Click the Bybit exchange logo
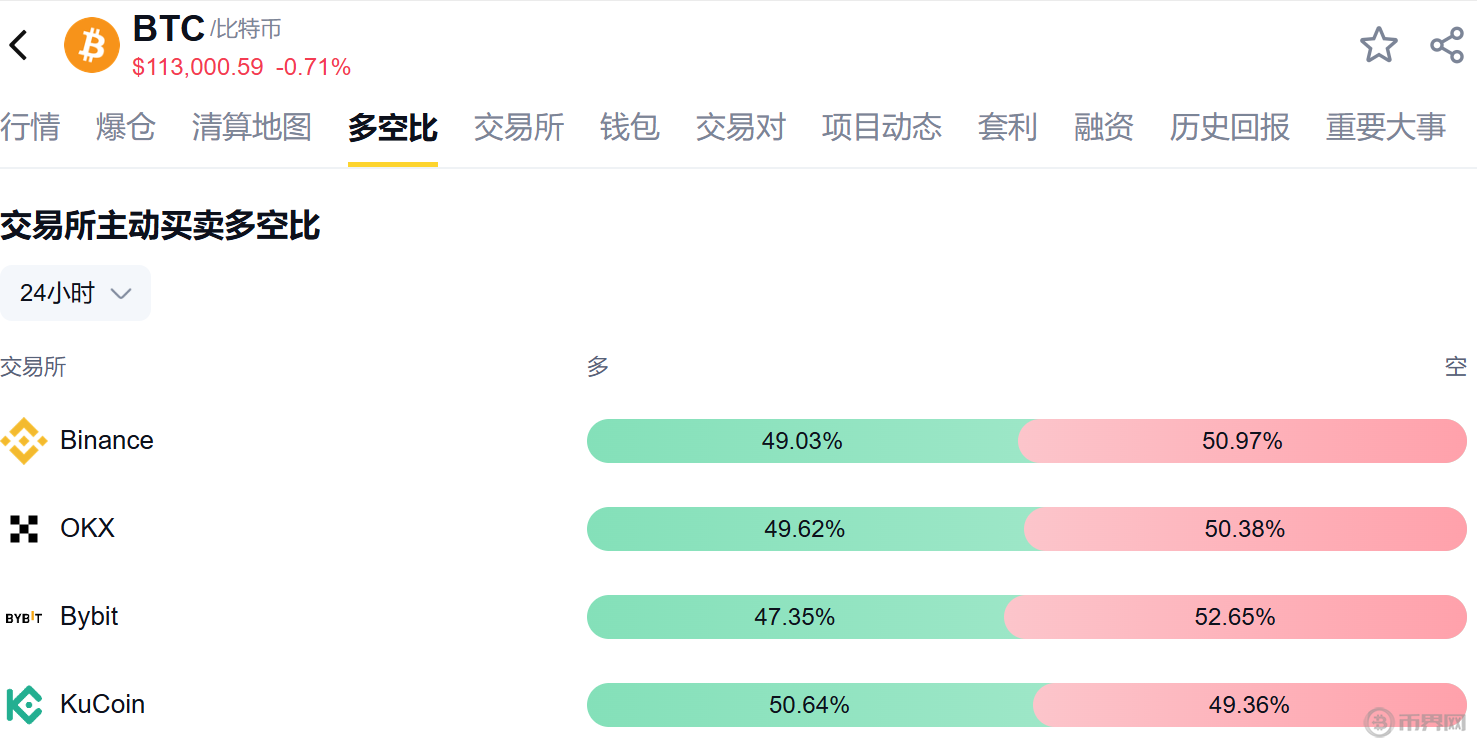Screen dimensions: 1477x750 [24, 617]
